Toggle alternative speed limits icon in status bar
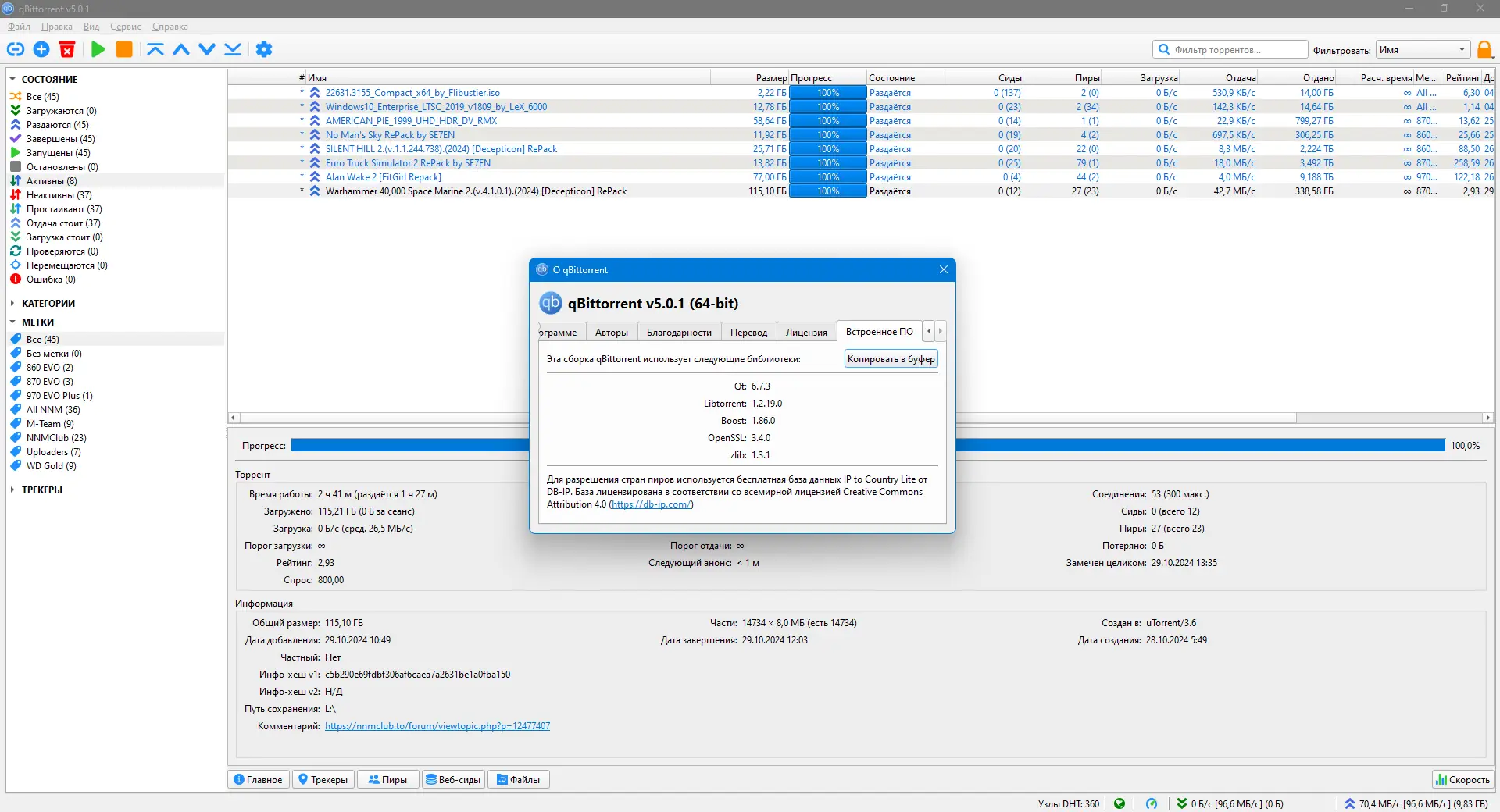 (1152, 803)
